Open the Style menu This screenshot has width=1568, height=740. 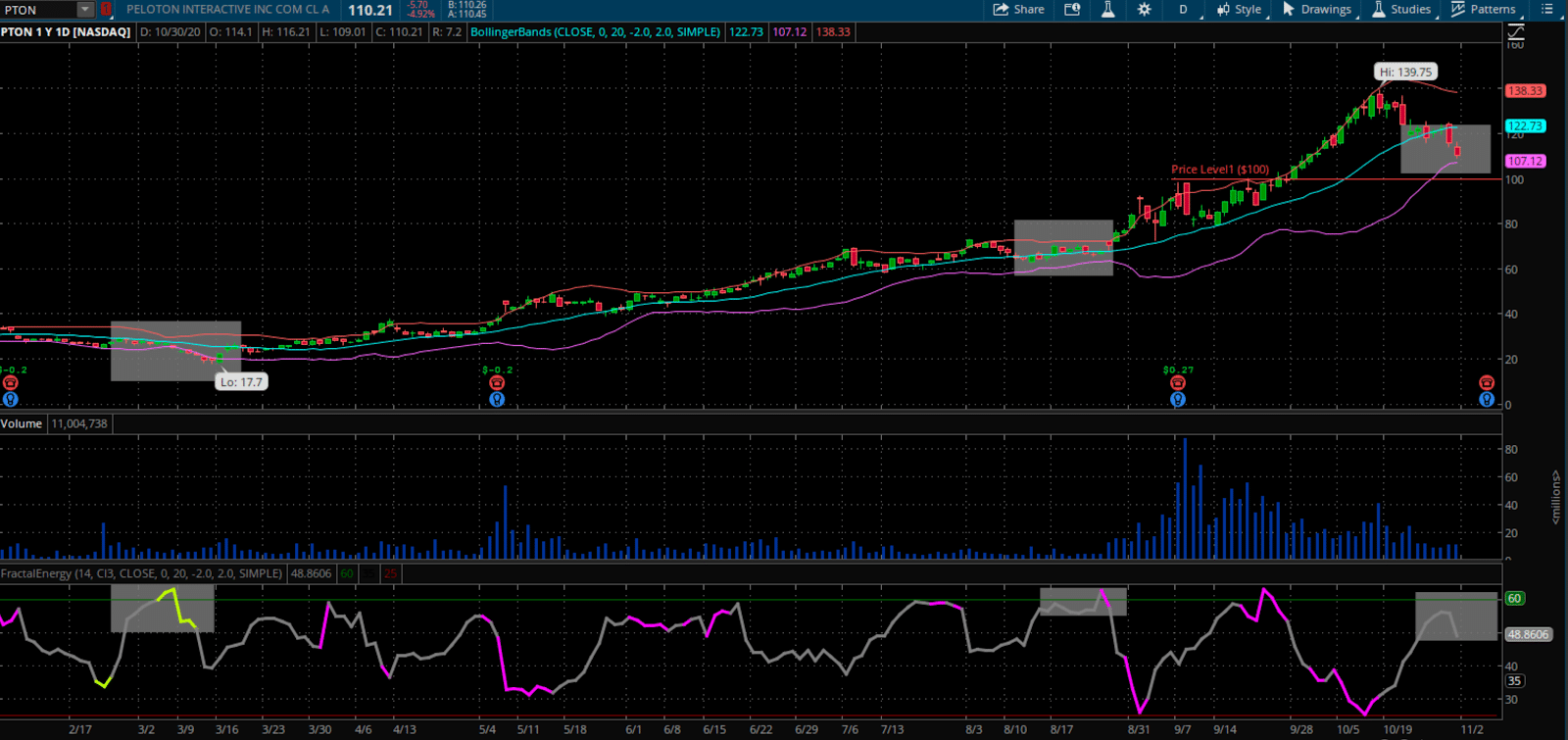pyautogui.click(x=1240, y=10)
